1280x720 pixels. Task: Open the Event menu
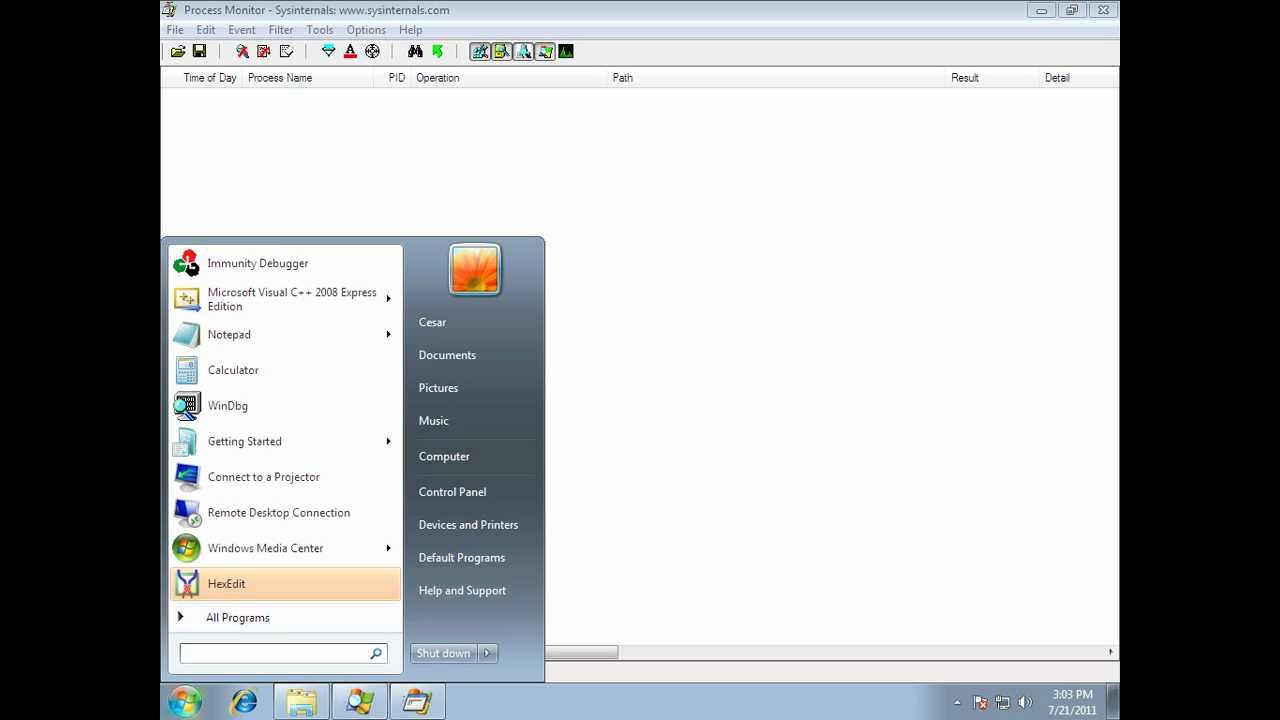(242, 30)
